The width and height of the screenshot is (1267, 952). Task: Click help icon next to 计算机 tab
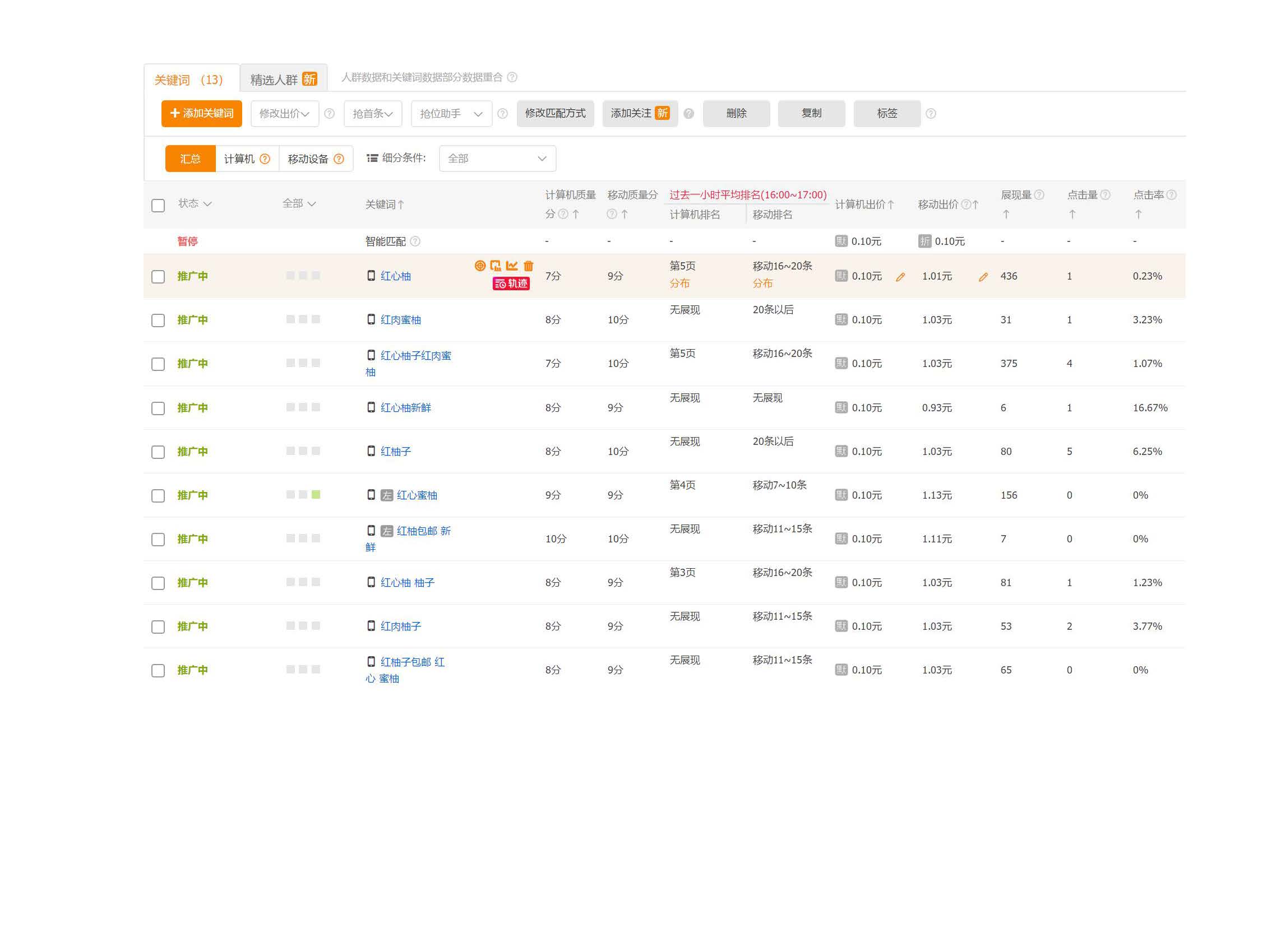[x=265, y=159]
